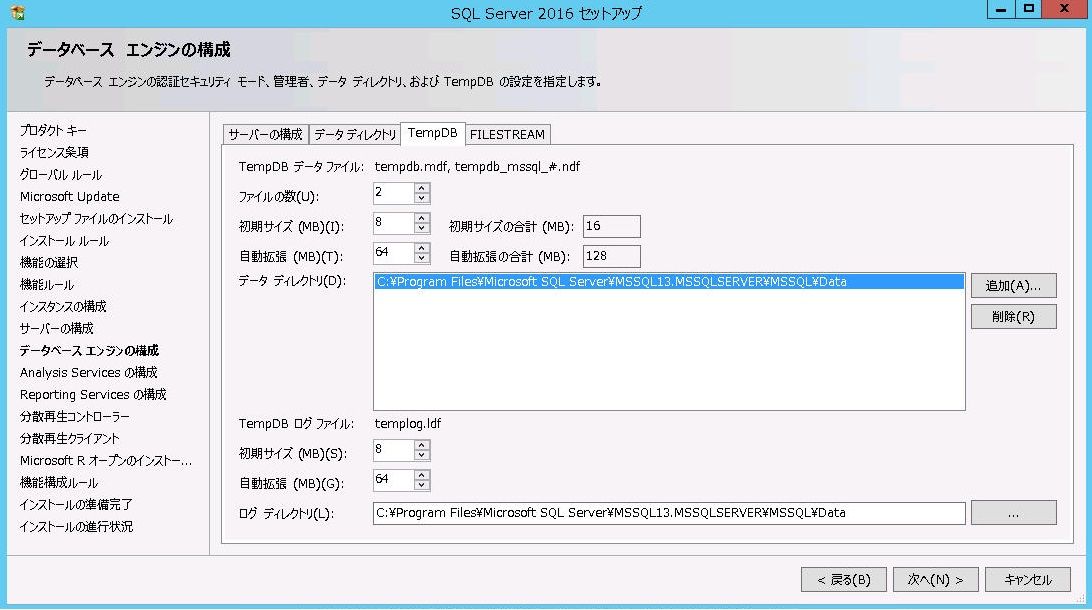This screenshot has height=610, width=1092.
Task: Click インスタンスの構成 in the step list
Action: click(x=63, y=306)
